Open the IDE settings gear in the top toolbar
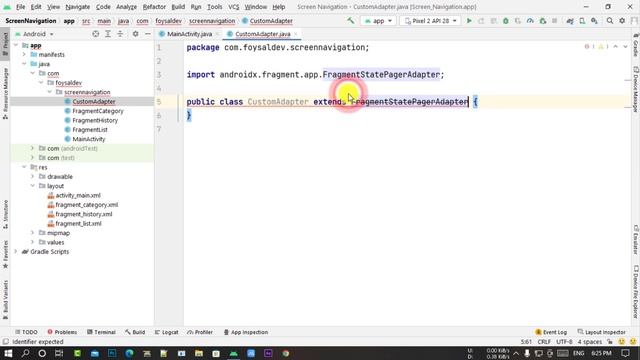The height and width of the screenshot is (360, 640). click(622, 20)
